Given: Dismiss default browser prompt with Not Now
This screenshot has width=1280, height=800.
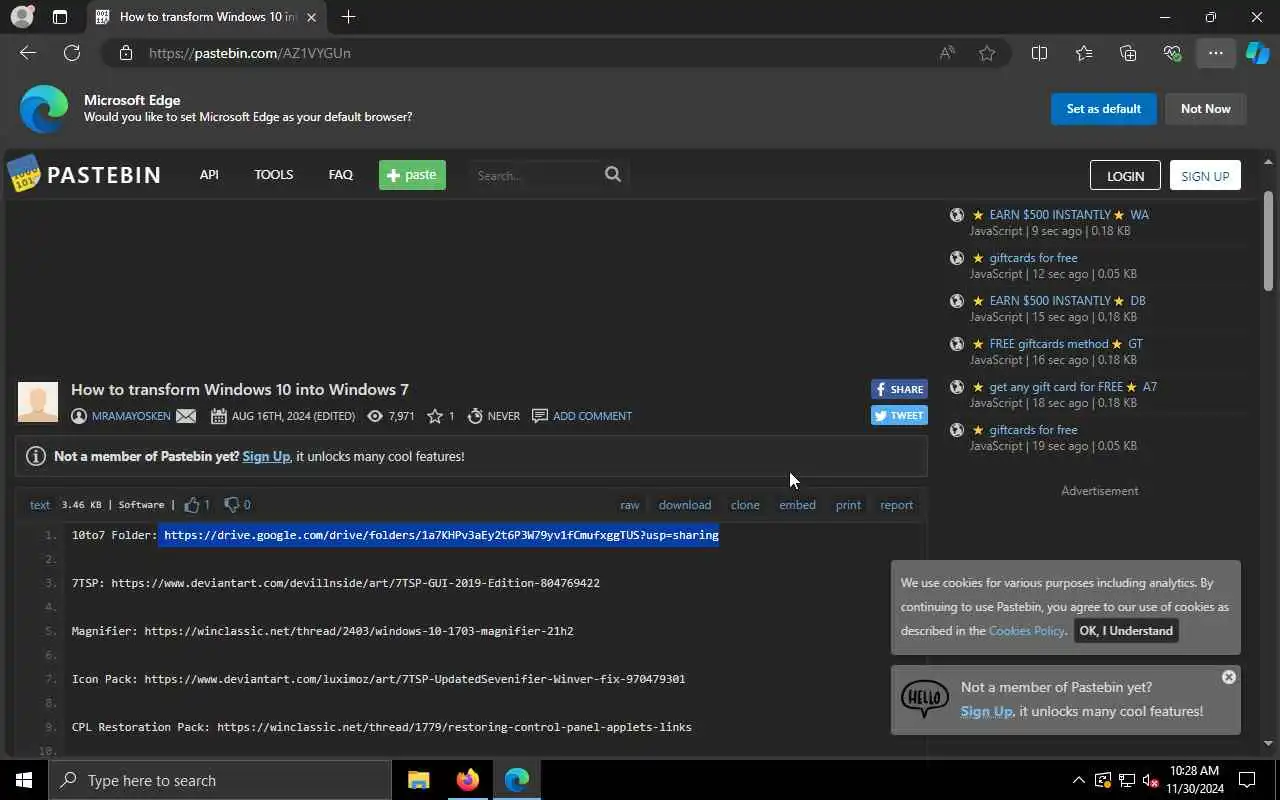Looking at the screenshot, I should 1205,109.
